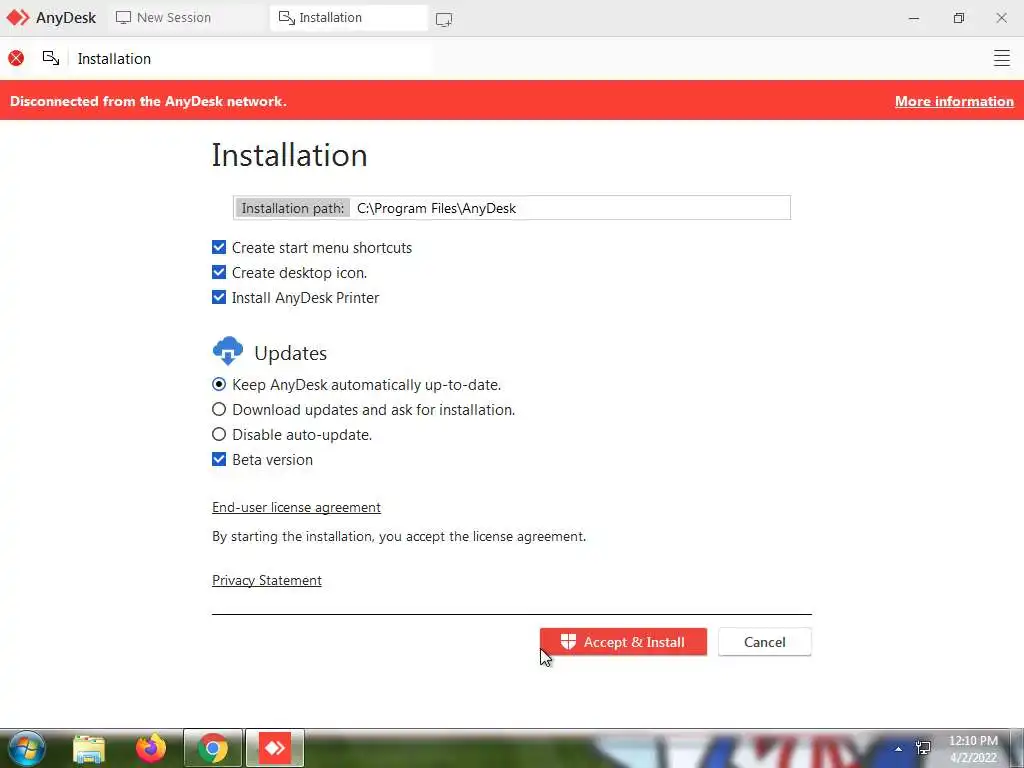Click the AnyDesk taskbar icon

point(275,748)
